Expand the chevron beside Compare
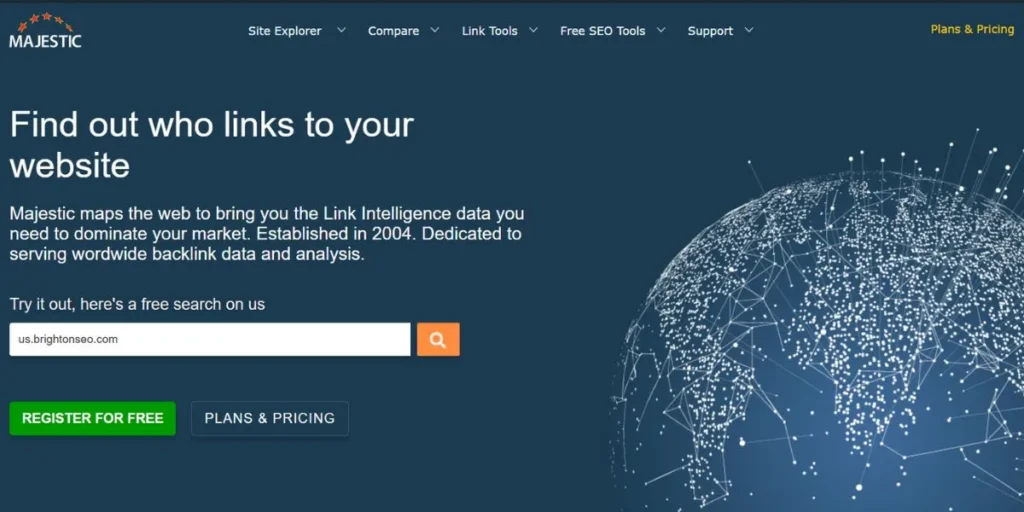1024x512 pixels. pos(435,30)
